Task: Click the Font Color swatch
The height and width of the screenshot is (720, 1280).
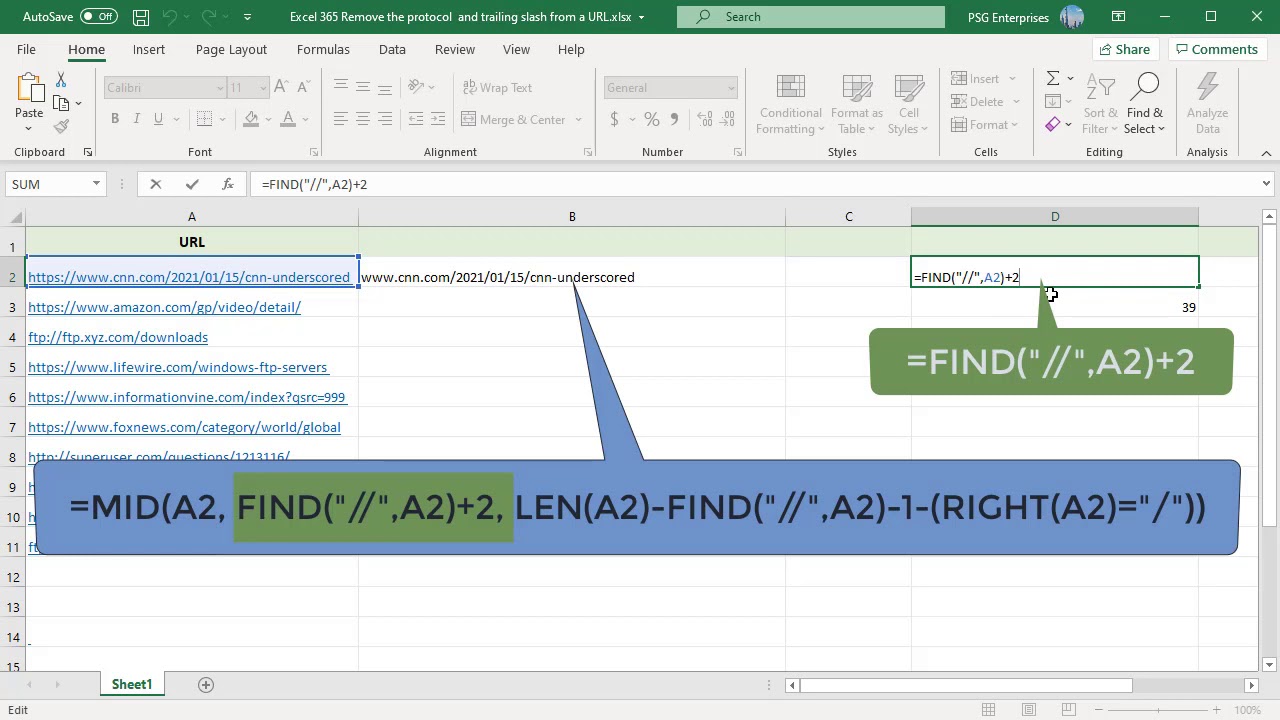Action: [x=288, y=119]
